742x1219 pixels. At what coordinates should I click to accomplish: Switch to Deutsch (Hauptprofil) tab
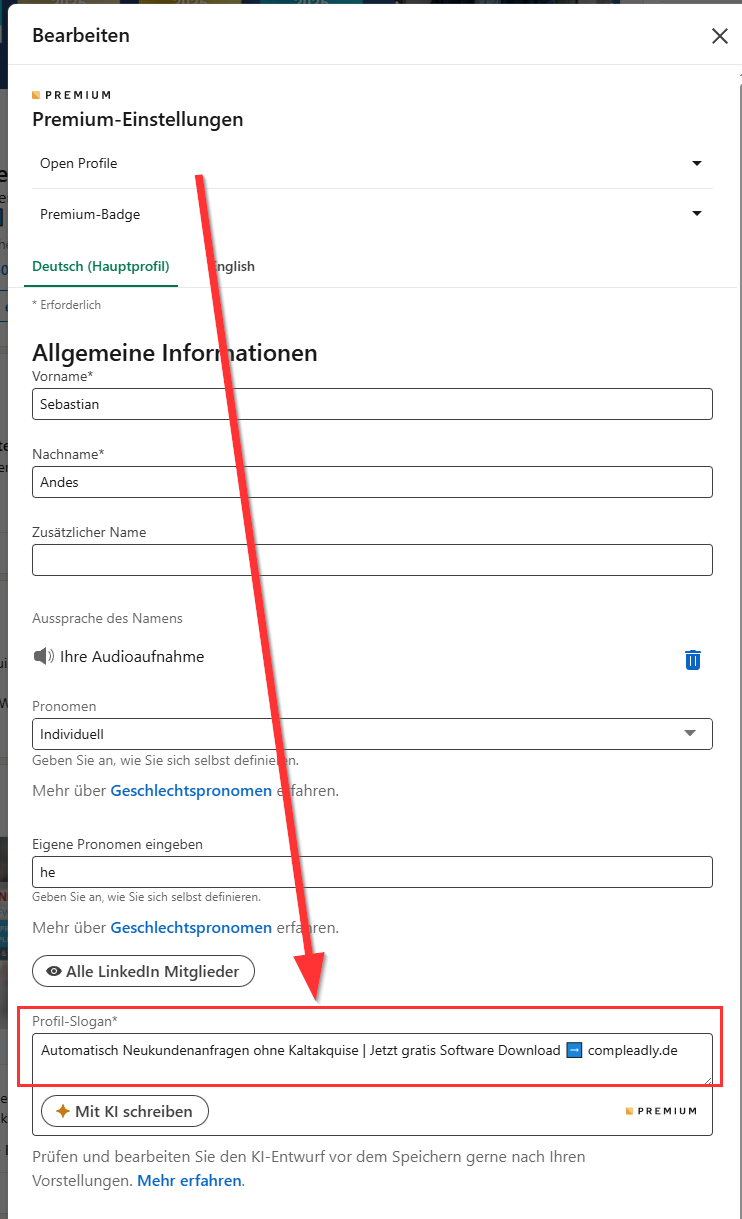click(x=101, y=267)
